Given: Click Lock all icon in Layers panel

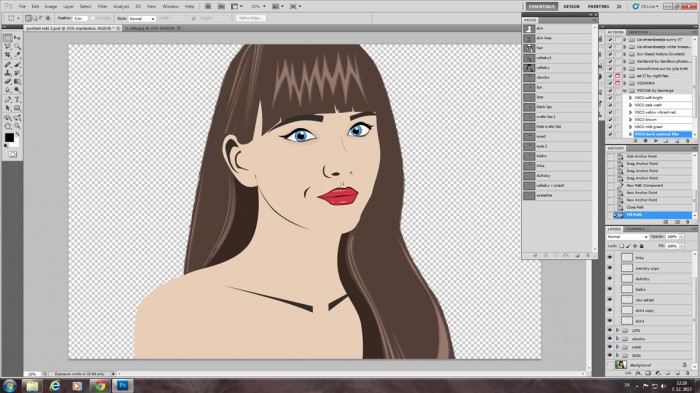Looking at the screenshot, I should 642,246.
